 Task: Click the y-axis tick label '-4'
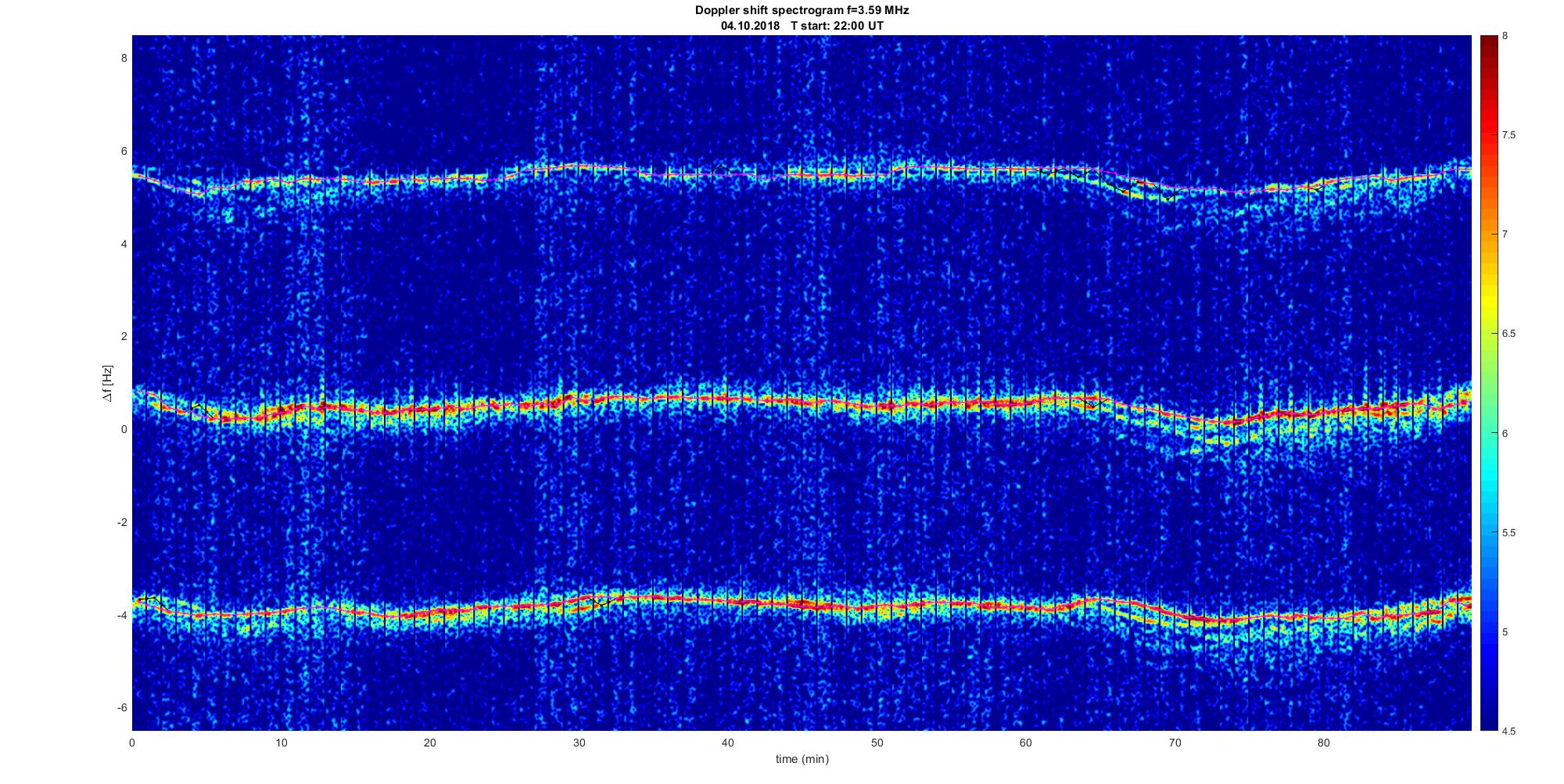[x=122, y=615]
